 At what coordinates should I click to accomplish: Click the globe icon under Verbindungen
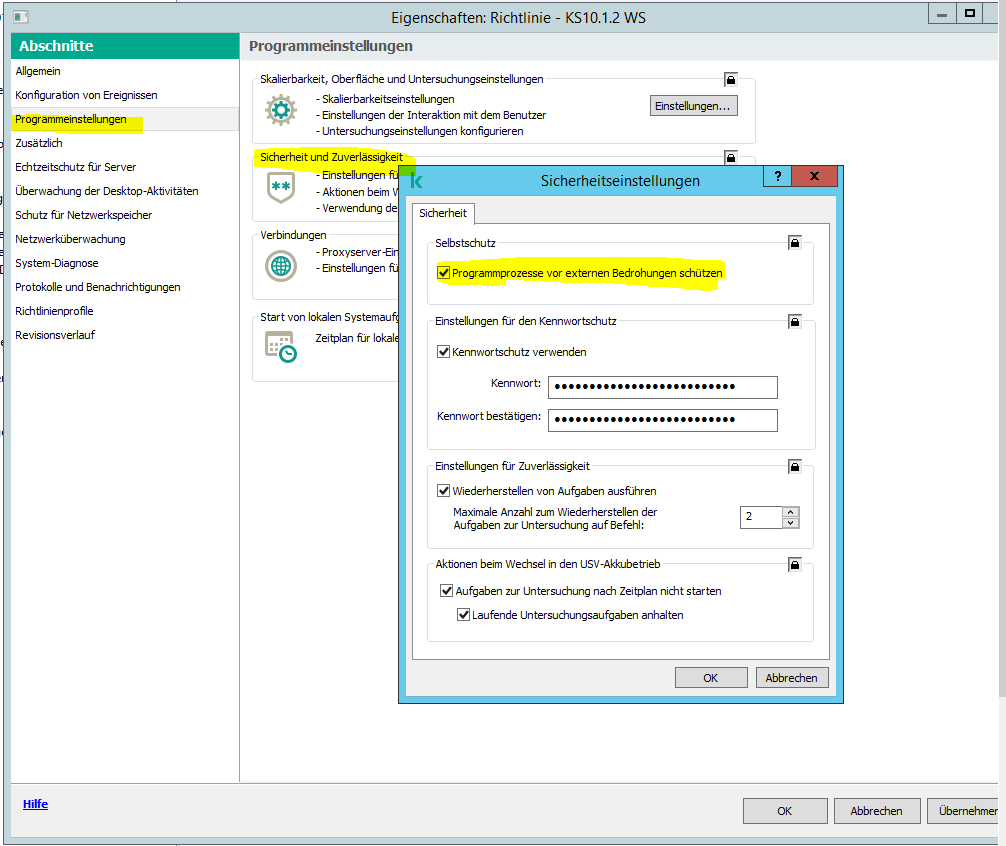click(x=281, y=266)
